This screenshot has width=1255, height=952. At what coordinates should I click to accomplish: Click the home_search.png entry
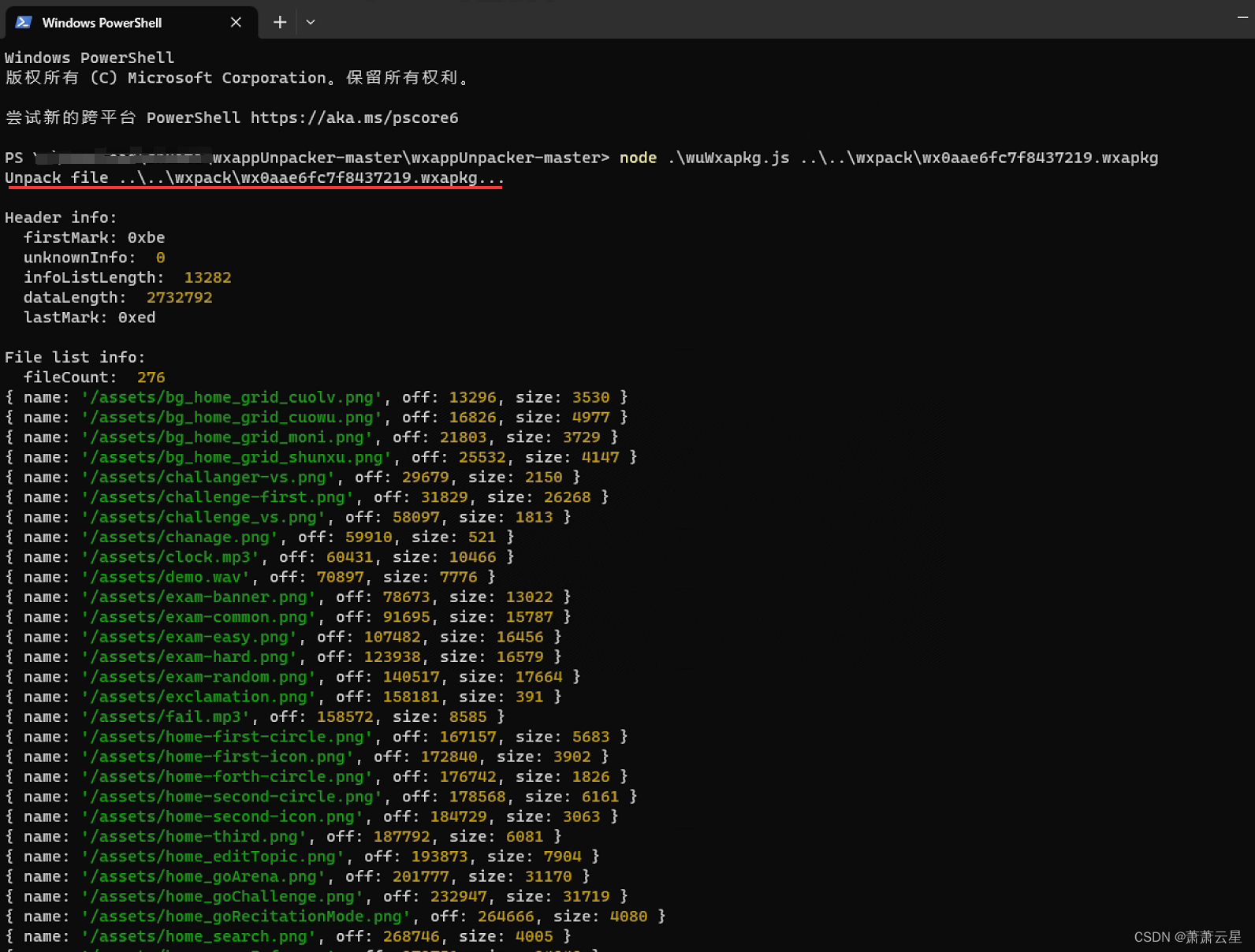288,936
